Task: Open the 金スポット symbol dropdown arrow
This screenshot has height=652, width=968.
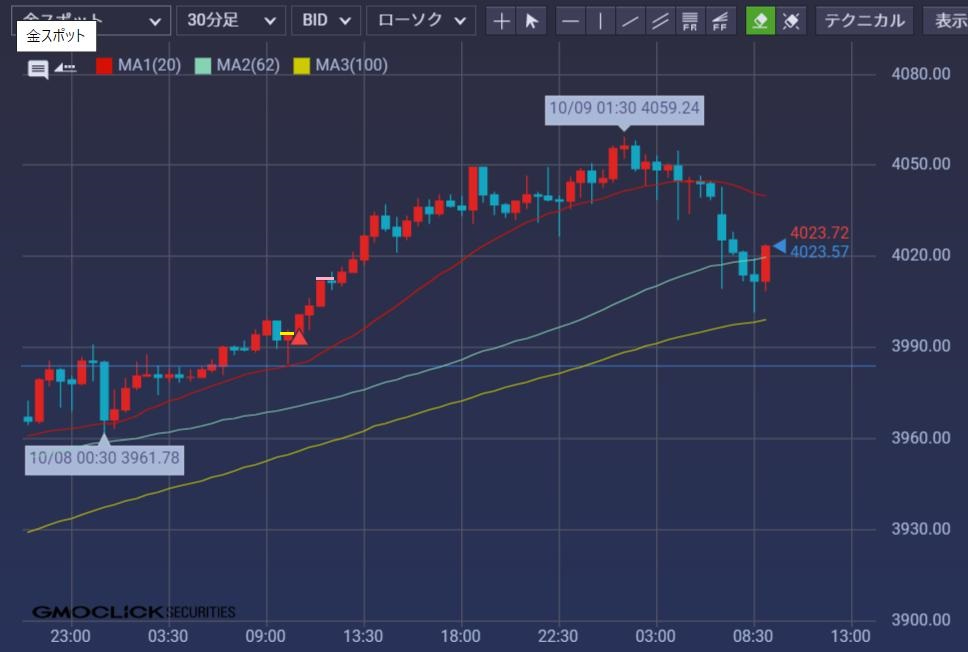Action: point(155,22)
